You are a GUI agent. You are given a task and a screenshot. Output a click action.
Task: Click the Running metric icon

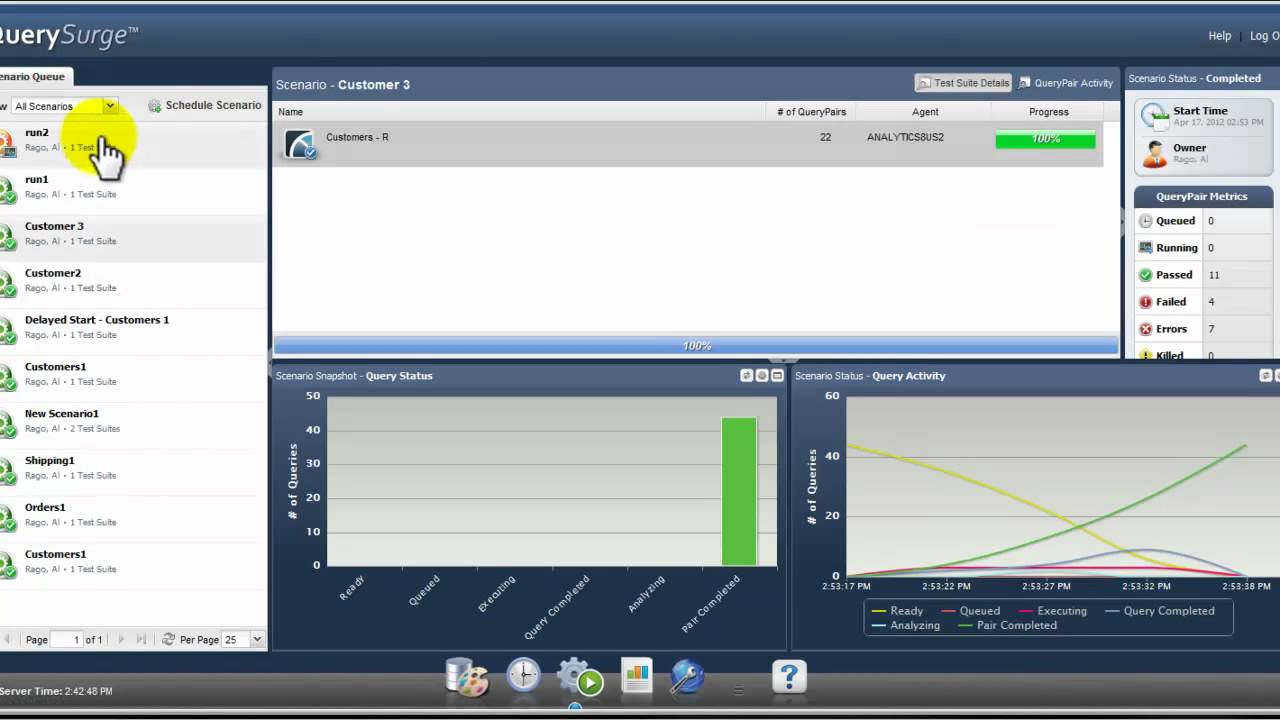[x=1145, y=248]
